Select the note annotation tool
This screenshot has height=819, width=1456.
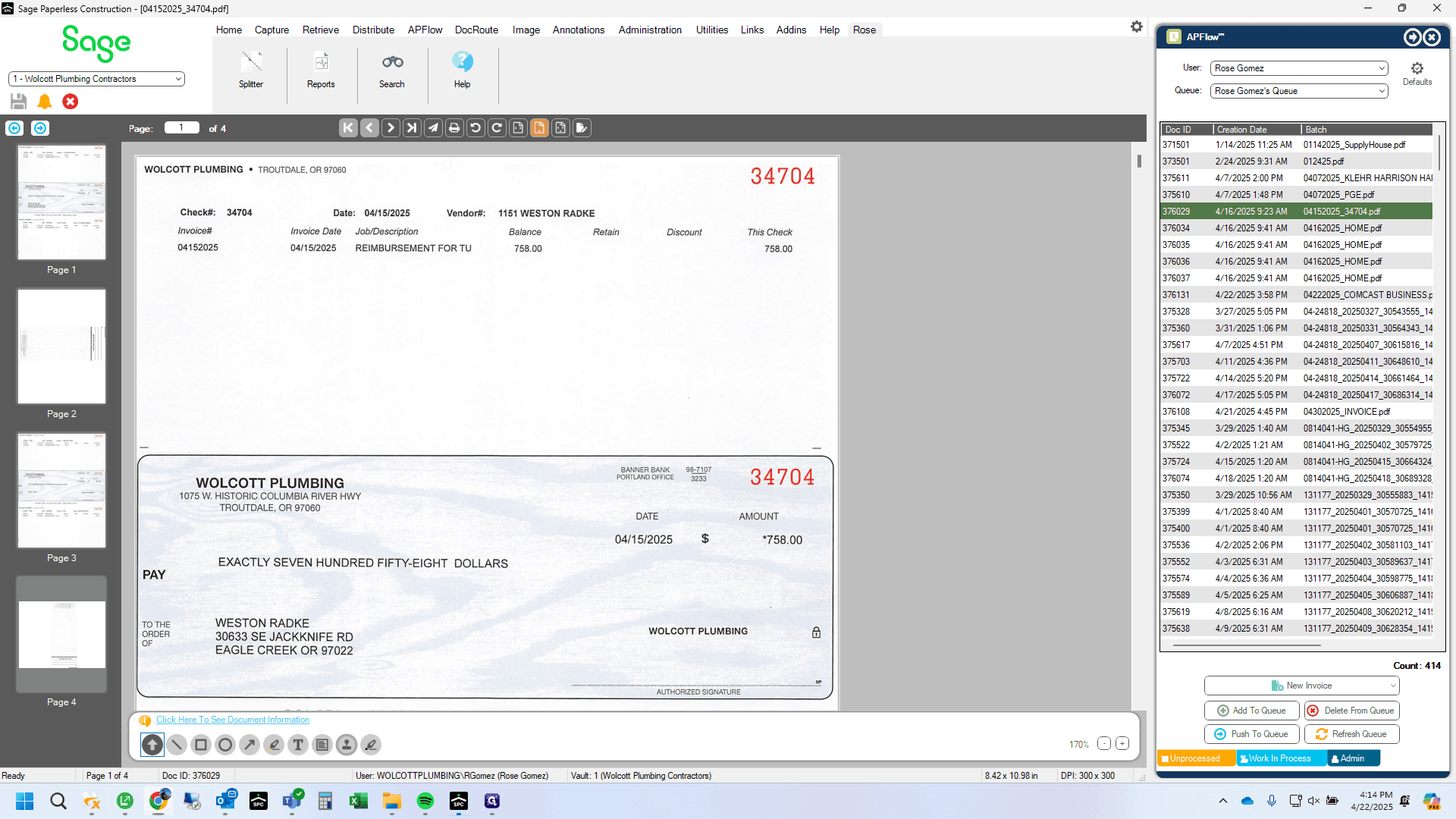322,745
